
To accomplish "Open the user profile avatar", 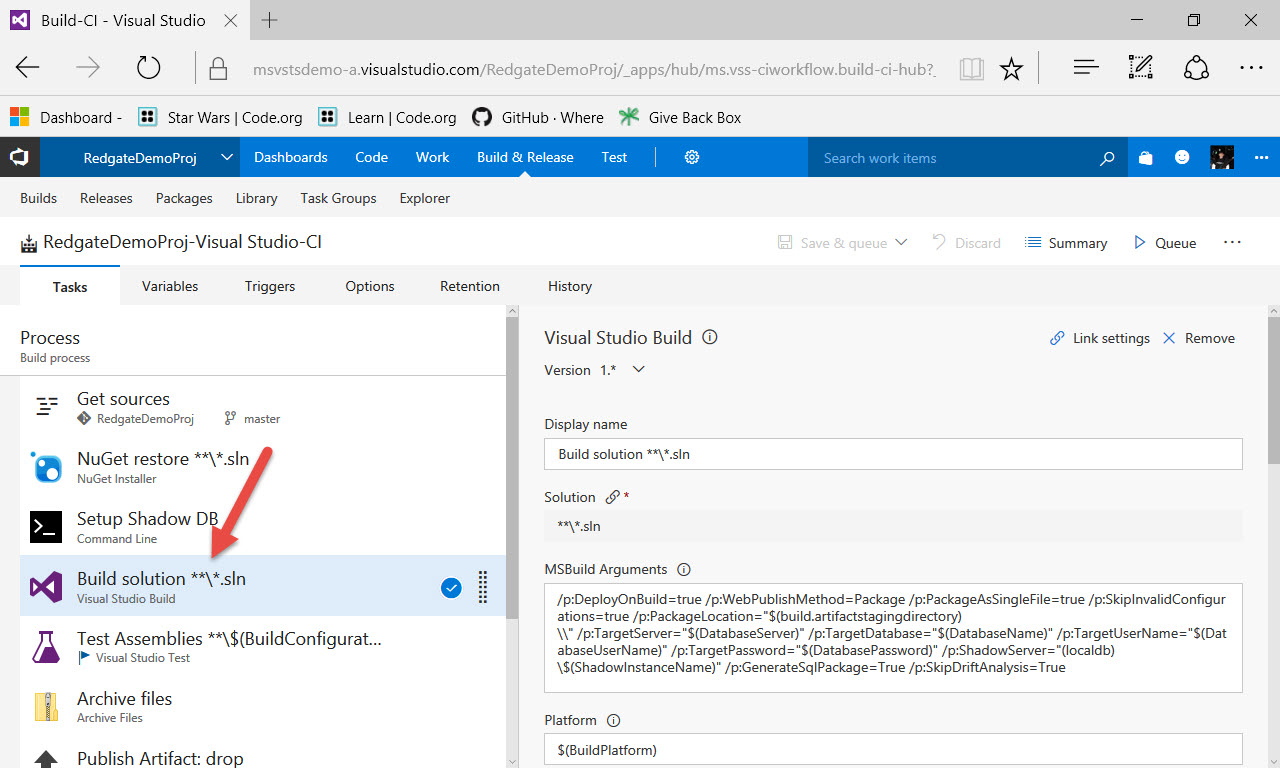I will pyautogui.click(x=1221, y=157).
